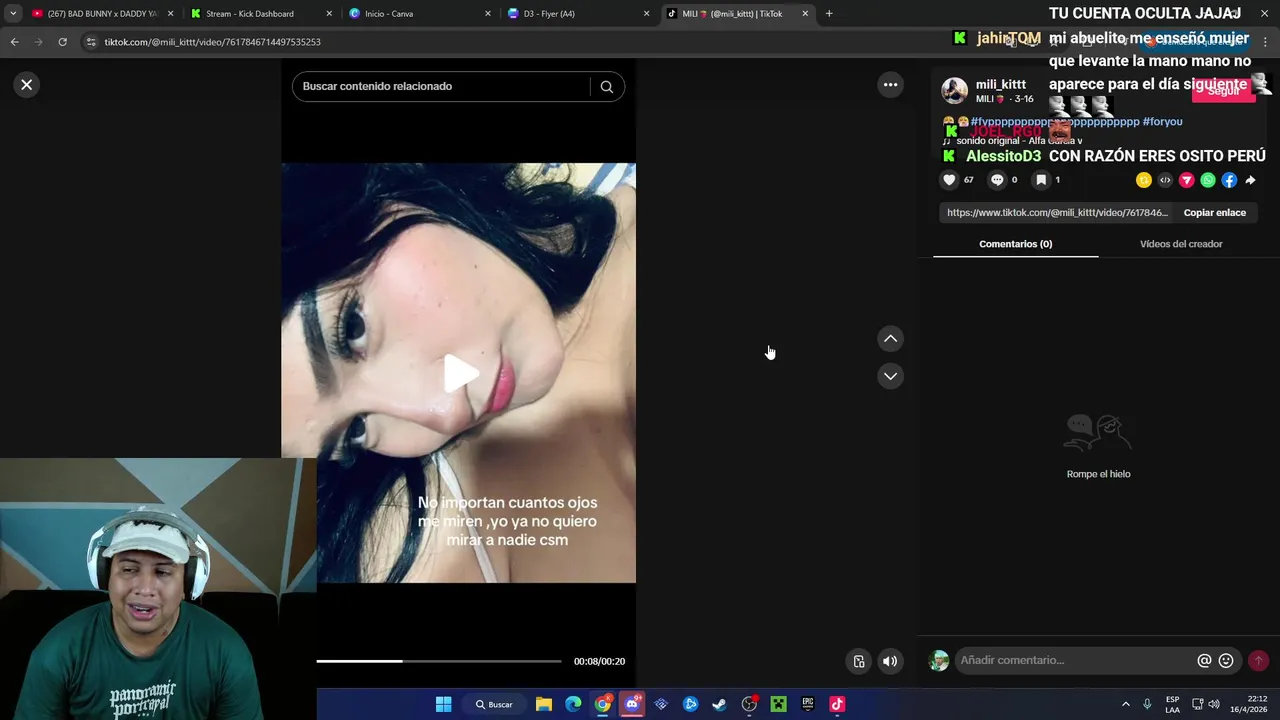Screen dimensions: 1280x720
Task: Click the 'sonido original' sound link
Action: click(x=1012, y=141)
